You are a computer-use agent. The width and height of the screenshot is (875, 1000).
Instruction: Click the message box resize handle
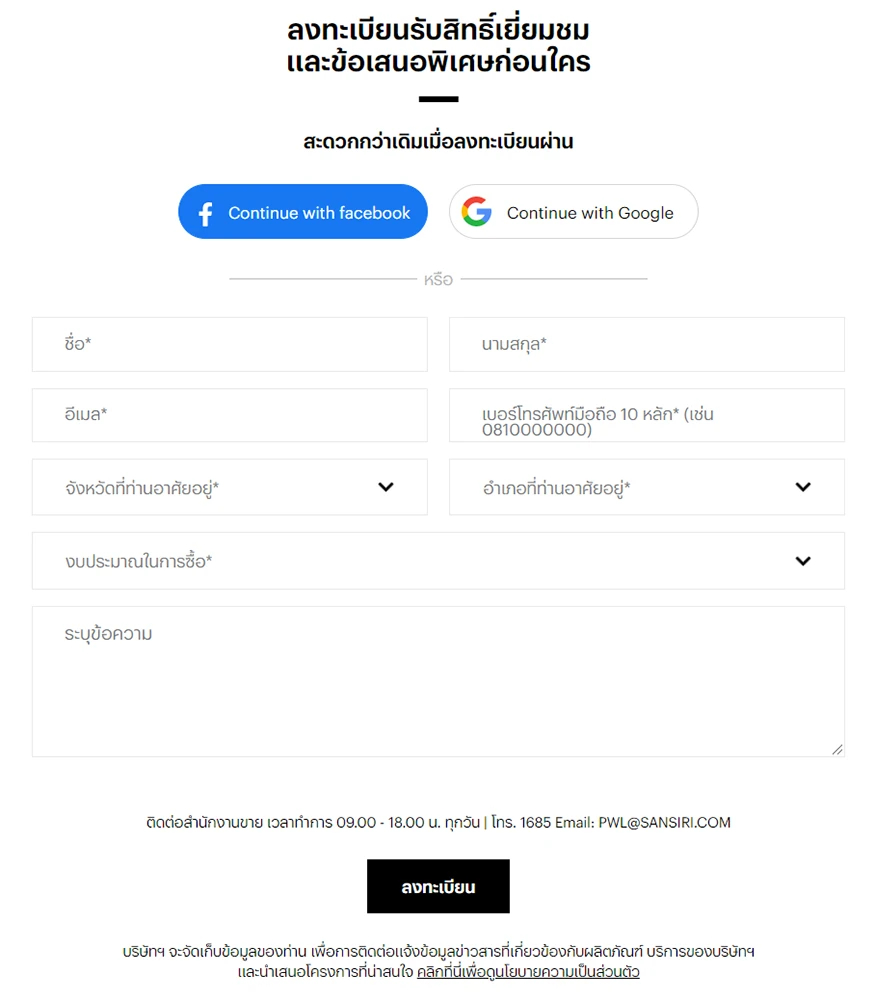coord(837,749)
